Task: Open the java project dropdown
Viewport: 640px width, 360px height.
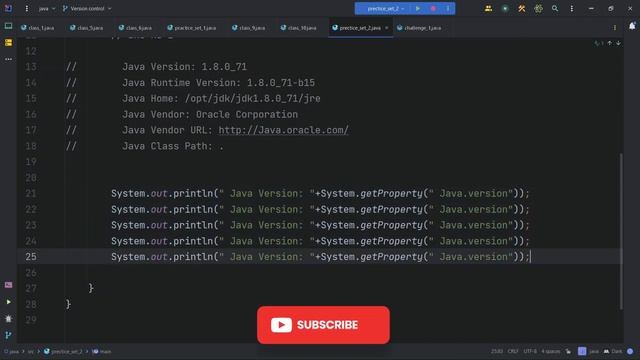Action: tap(47, 8)
